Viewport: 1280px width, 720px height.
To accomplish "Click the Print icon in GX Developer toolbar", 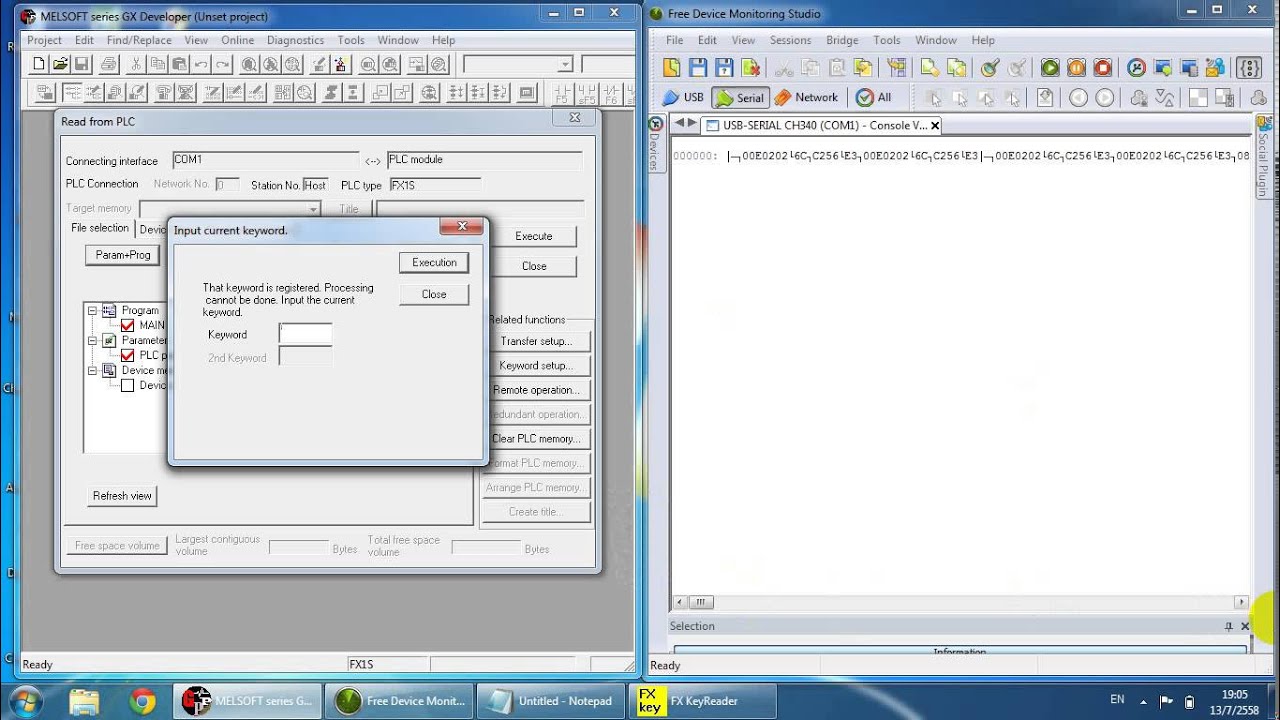I will [x=109, y=64].
